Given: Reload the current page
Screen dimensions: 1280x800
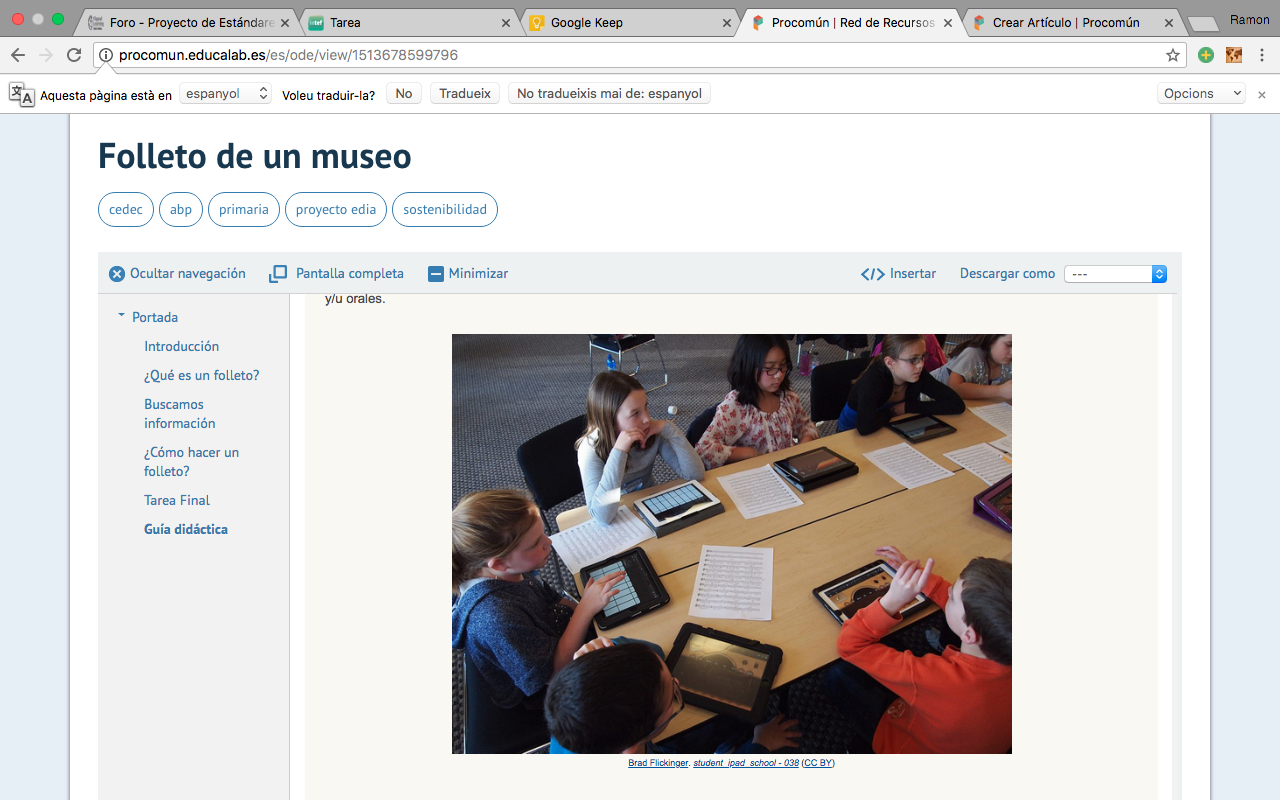Looking at the screenshot, I should point(73,56).
